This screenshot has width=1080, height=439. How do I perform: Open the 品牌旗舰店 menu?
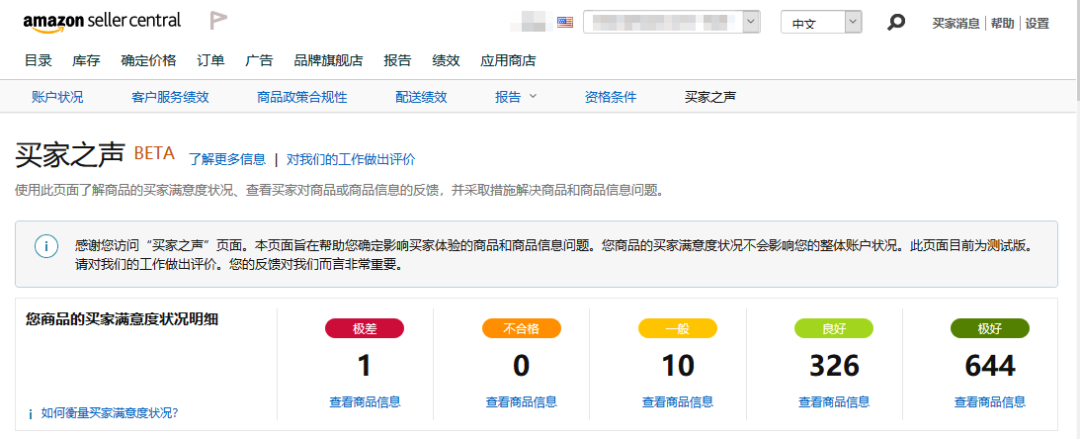pyautogui.click(x=328, y=60)
